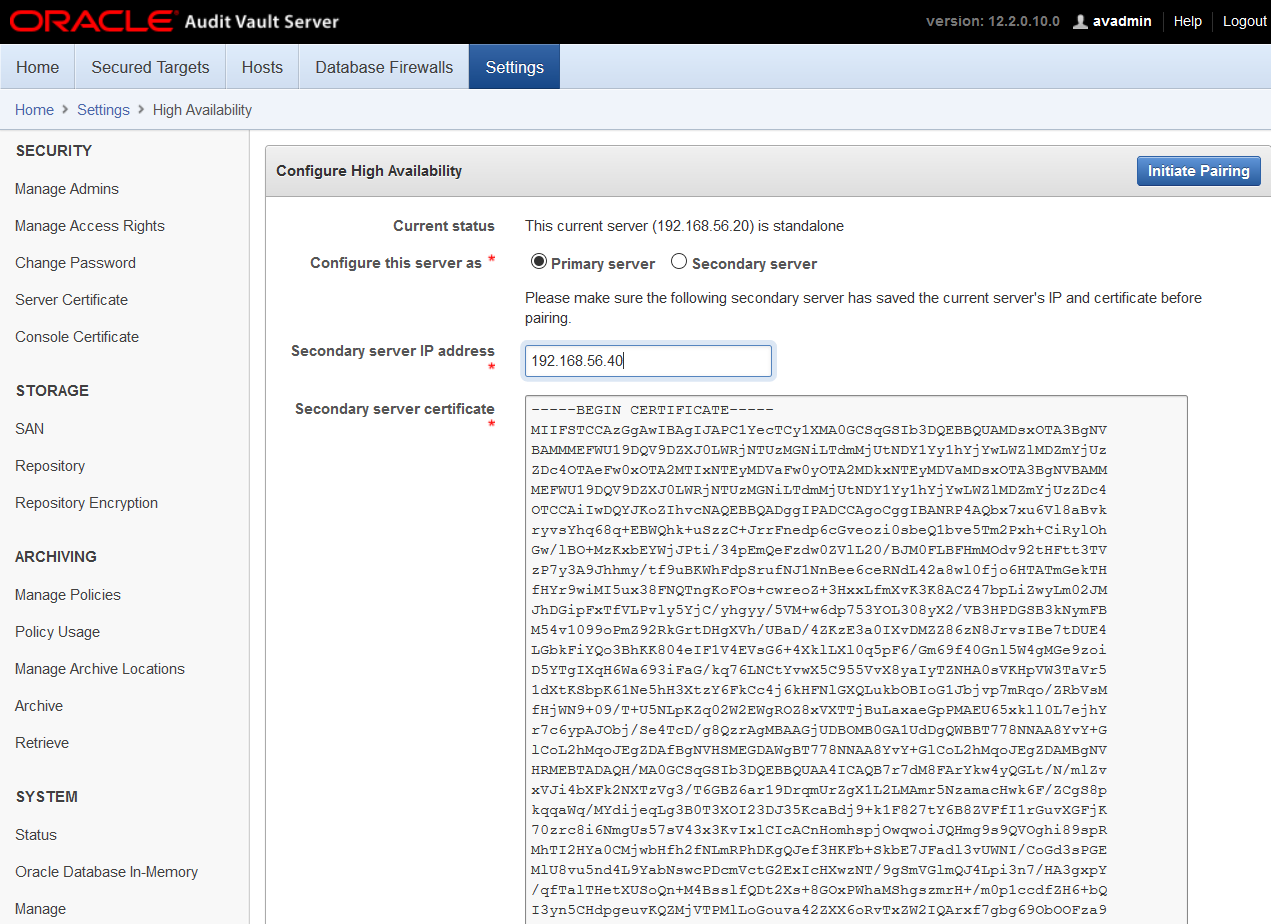Click the Secondary server certificate label
1271x924 pixels.
coord(395,409)
